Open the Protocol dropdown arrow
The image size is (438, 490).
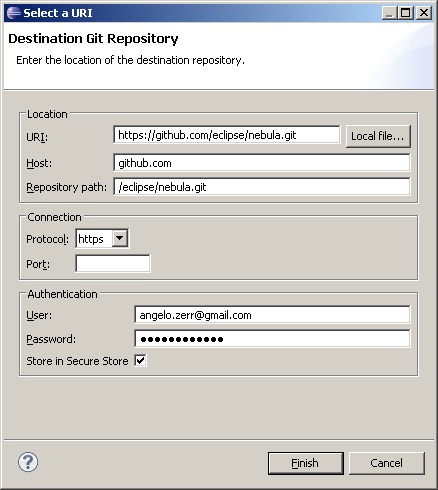120,239
